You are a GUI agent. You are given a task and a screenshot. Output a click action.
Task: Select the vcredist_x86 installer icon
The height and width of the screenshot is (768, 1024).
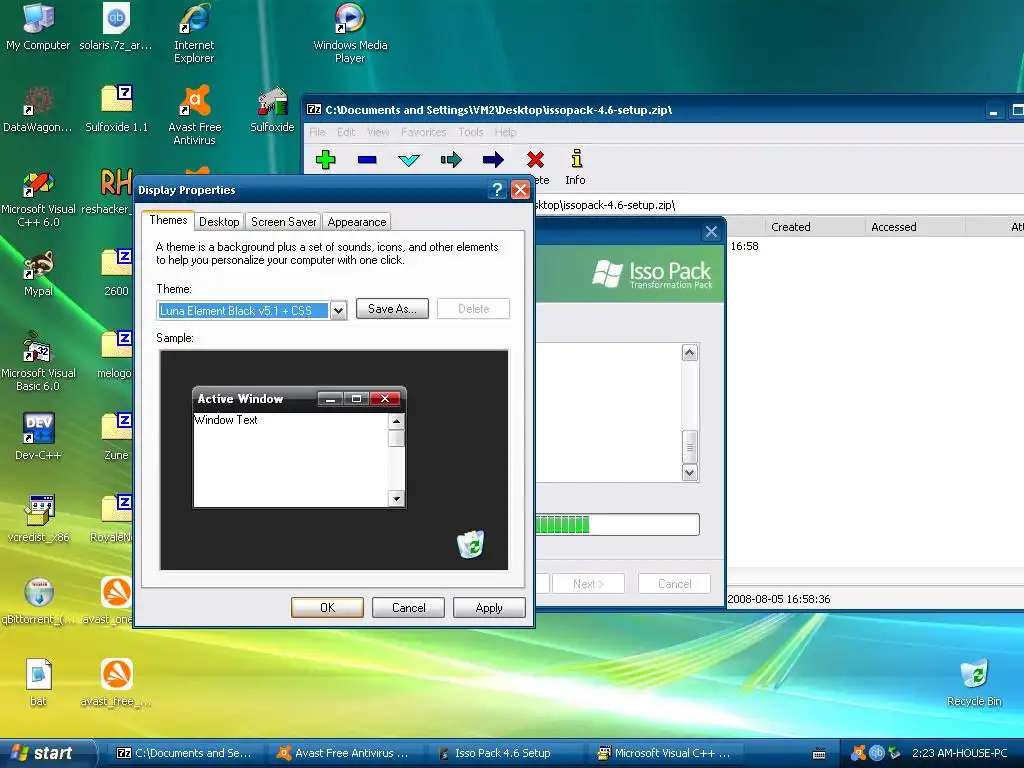(38, 519)
